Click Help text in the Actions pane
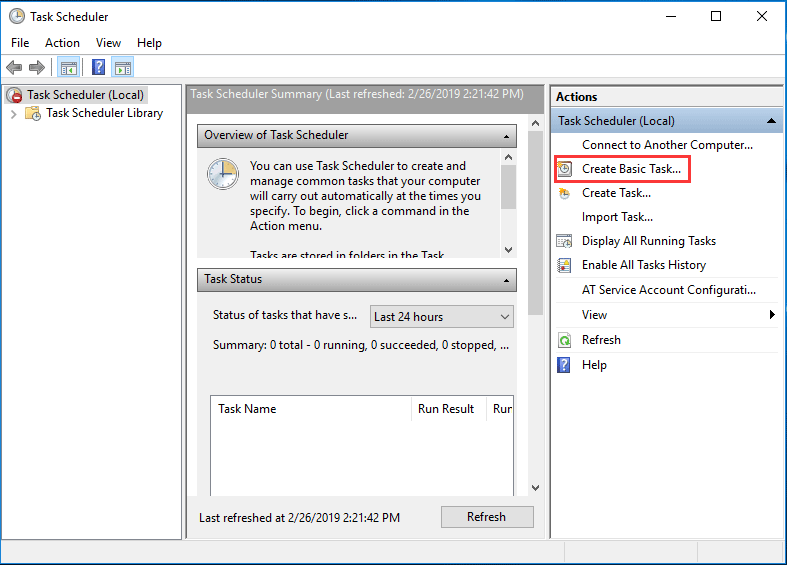Screen dimensions: 787x565 (594, 365)
